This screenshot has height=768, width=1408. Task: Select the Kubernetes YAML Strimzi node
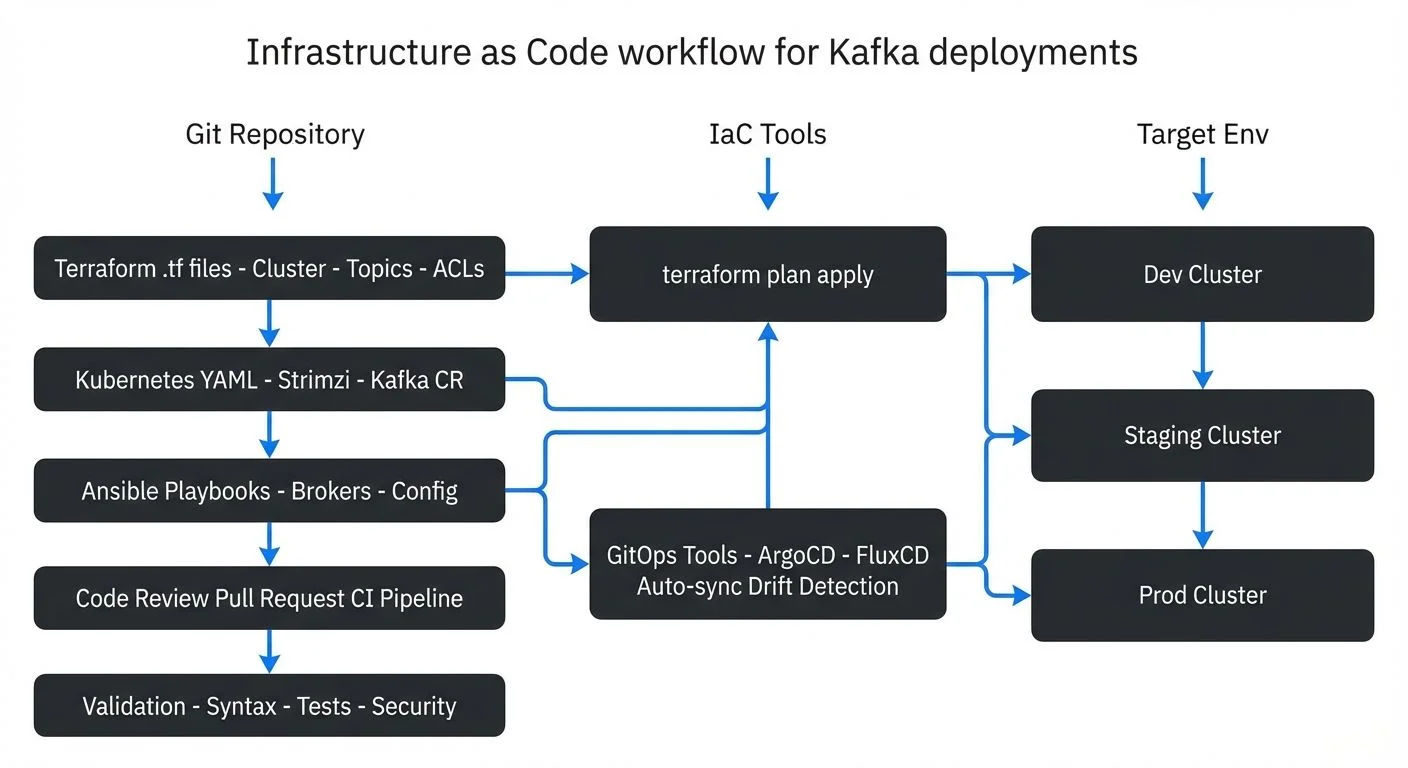click(269, 380)
